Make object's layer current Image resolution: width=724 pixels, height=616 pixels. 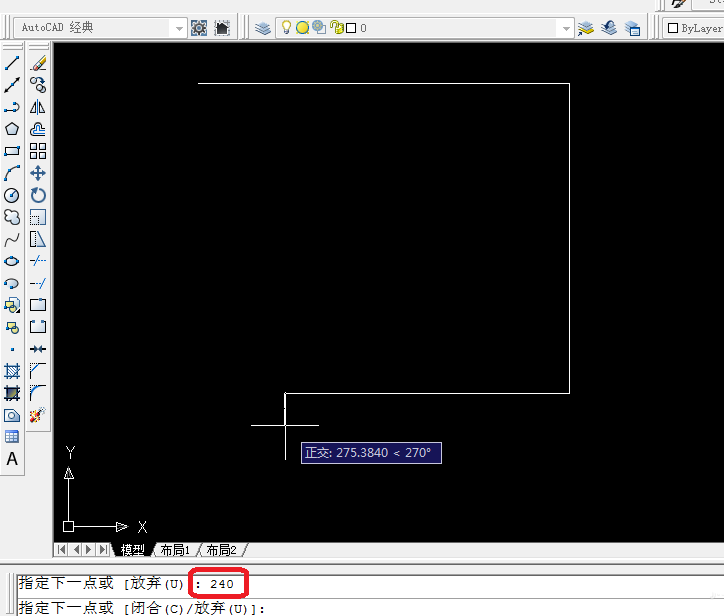pyautogui.click(x=586, y=28)
